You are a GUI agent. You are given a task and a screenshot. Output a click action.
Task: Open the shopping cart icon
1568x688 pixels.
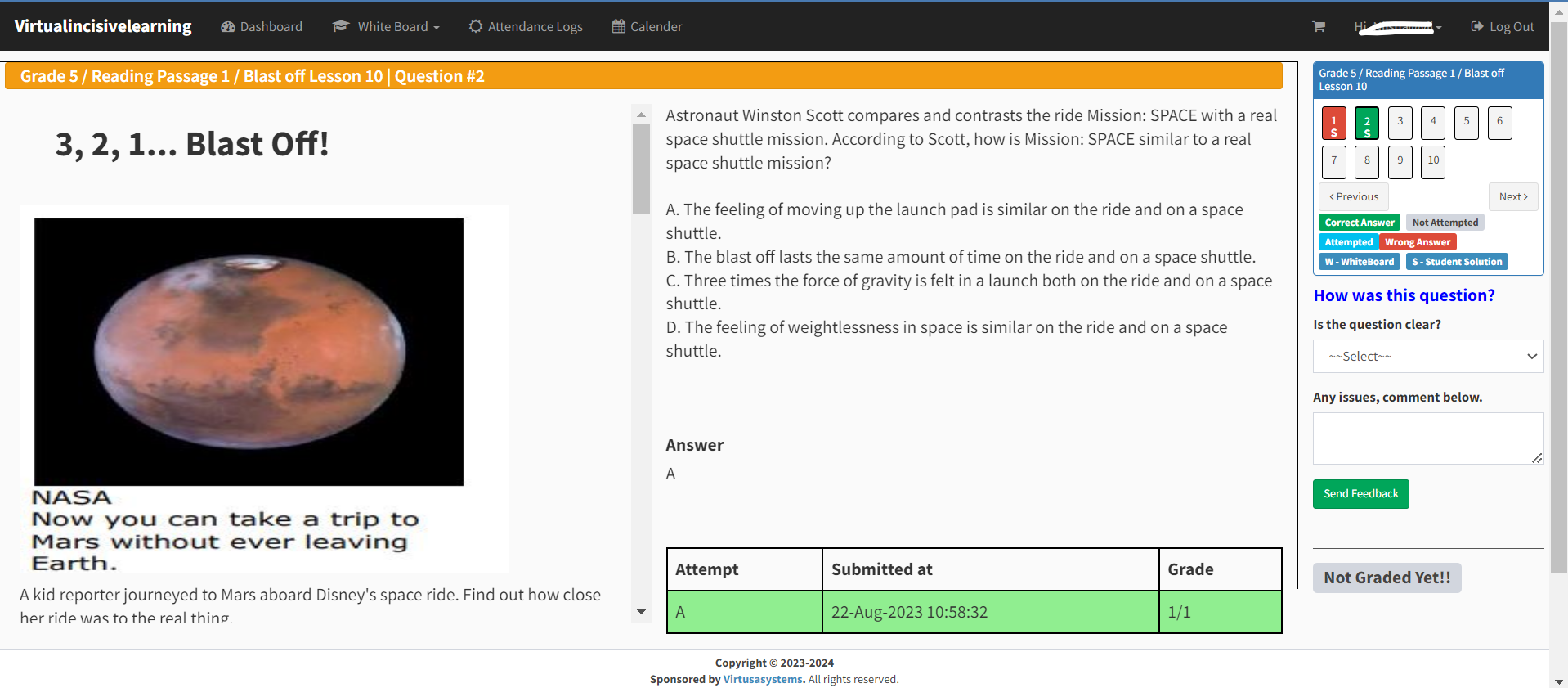(x=1319, y=26)
